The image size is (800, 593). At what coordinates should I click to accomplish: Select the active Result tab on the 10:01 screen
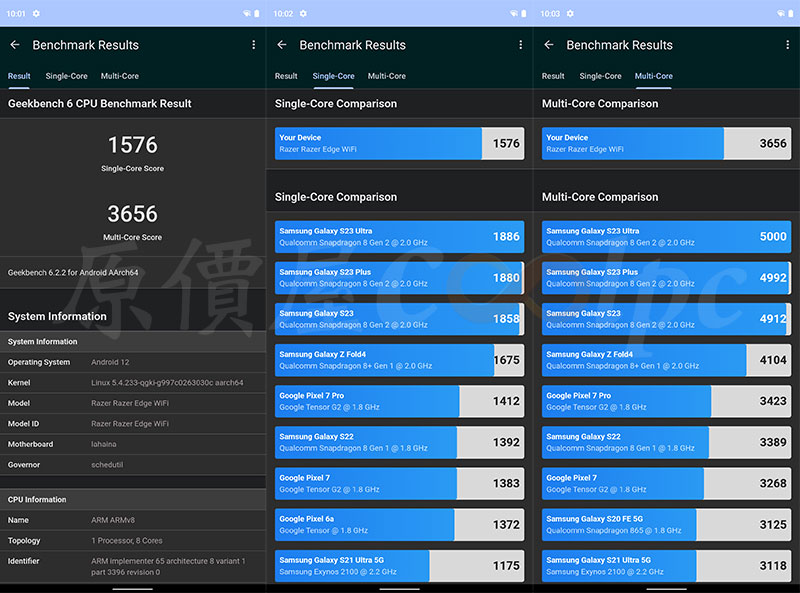click(19, 76)
